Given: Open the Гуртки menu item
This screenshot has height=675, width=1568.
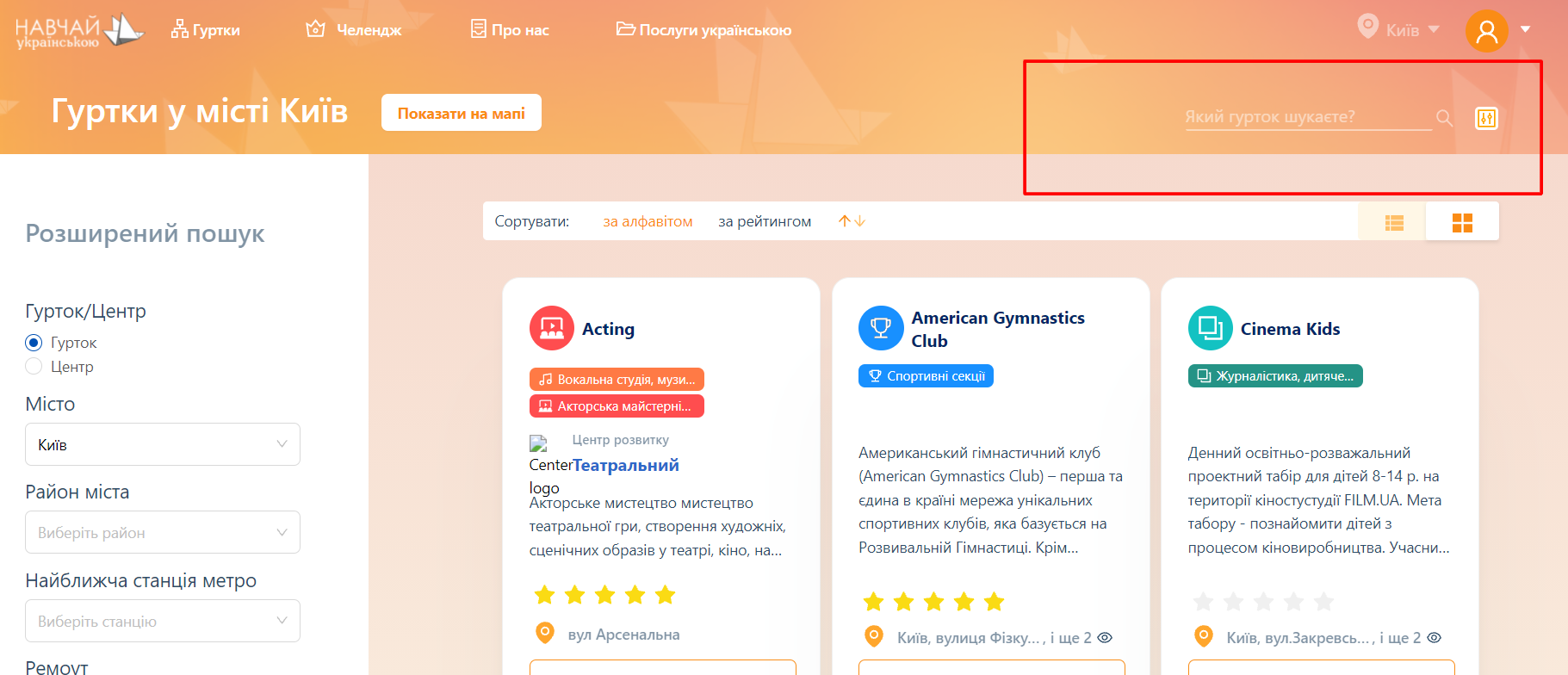Looking at the screenshot, I should coord(206,30).
